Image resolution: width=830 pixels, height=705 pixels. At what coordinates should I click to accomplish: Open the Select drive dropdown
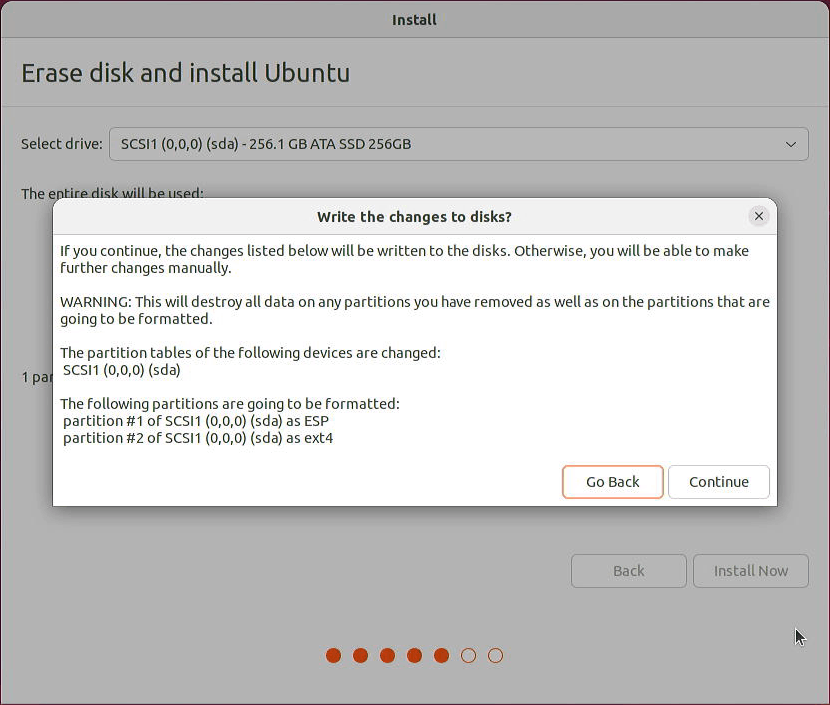tap(458, 144)
